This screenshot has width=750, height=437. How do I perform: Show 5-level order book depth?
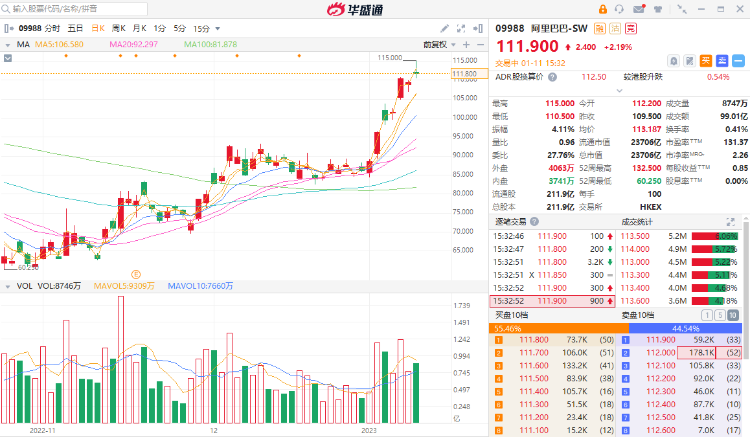(719, 315)
